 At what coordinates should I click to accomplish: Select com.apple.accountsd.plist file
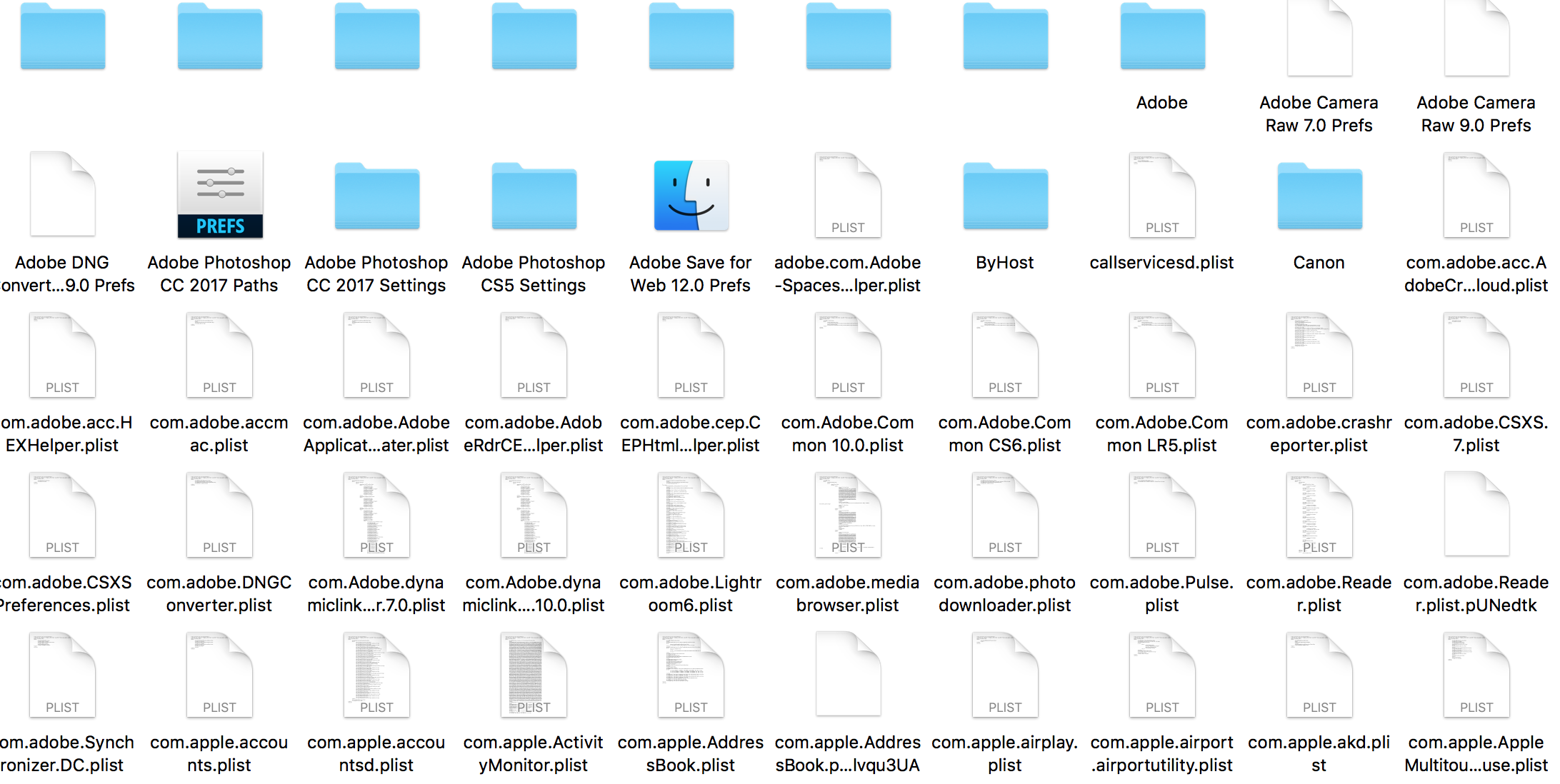(376, 675)
